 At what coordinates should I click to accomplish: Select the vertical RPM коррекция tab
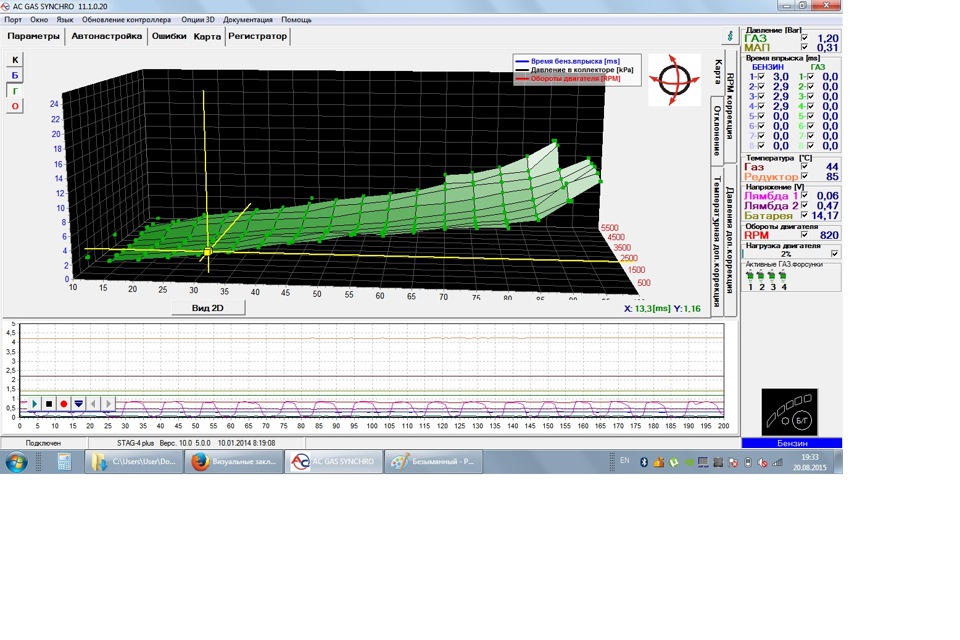point(730,105)
